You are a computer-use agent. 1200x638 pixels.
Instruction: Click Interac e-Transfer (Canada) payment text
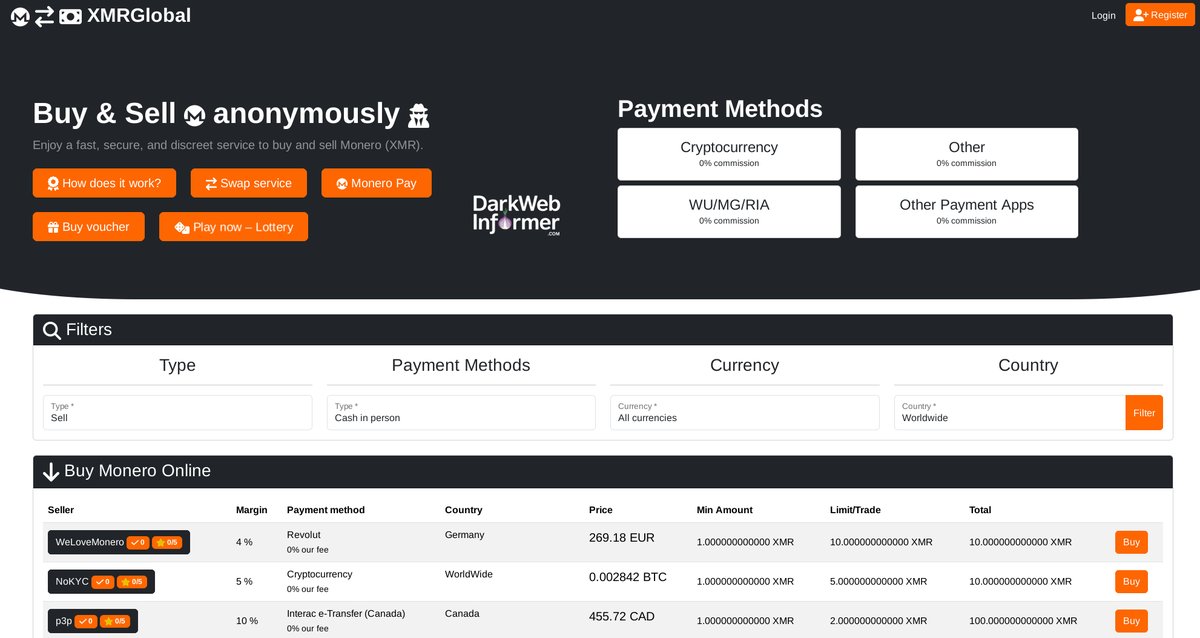click(347, 614)
